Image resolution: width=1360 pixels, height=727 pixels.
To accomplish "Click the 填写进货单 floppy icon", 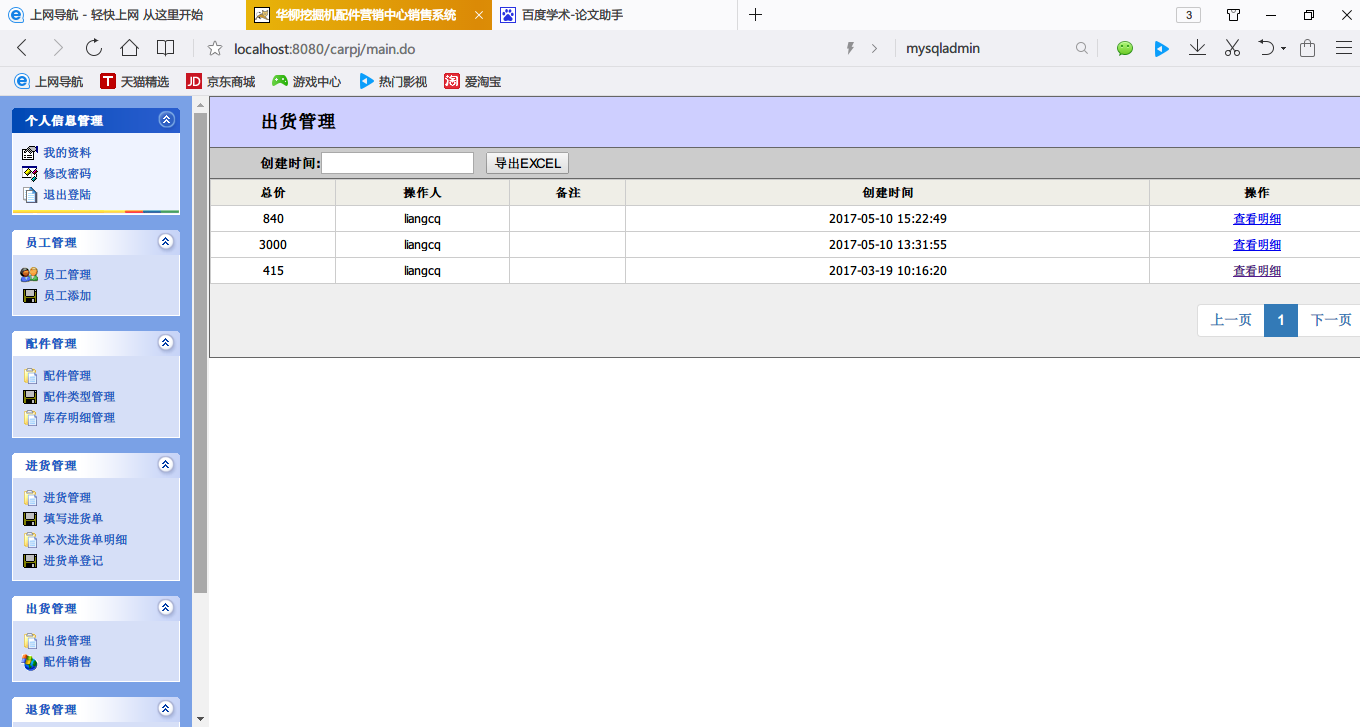I will pyautogui.click(x=29, y=519).
